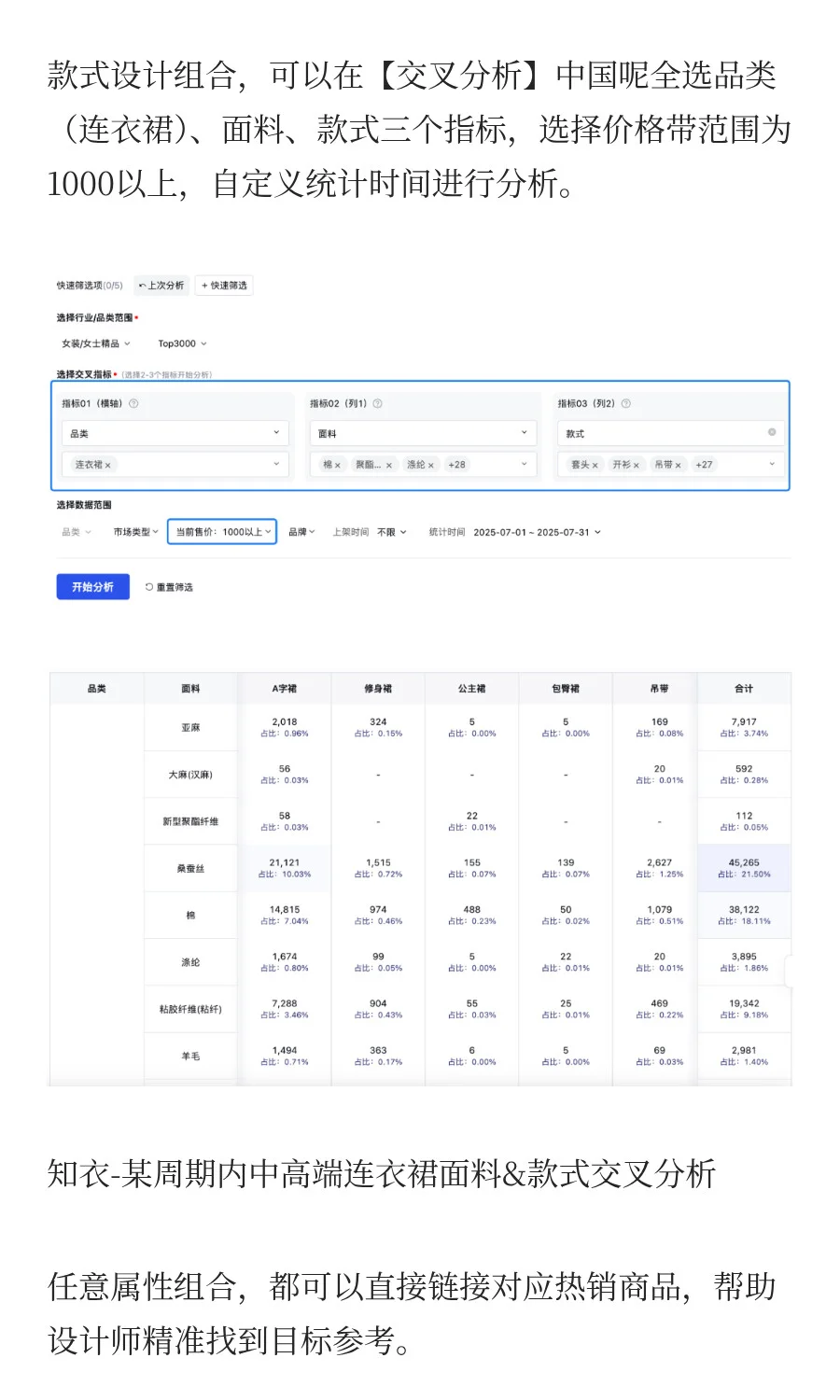Click the 面料 column header
840x1400 pixels.
coord(190,689)
